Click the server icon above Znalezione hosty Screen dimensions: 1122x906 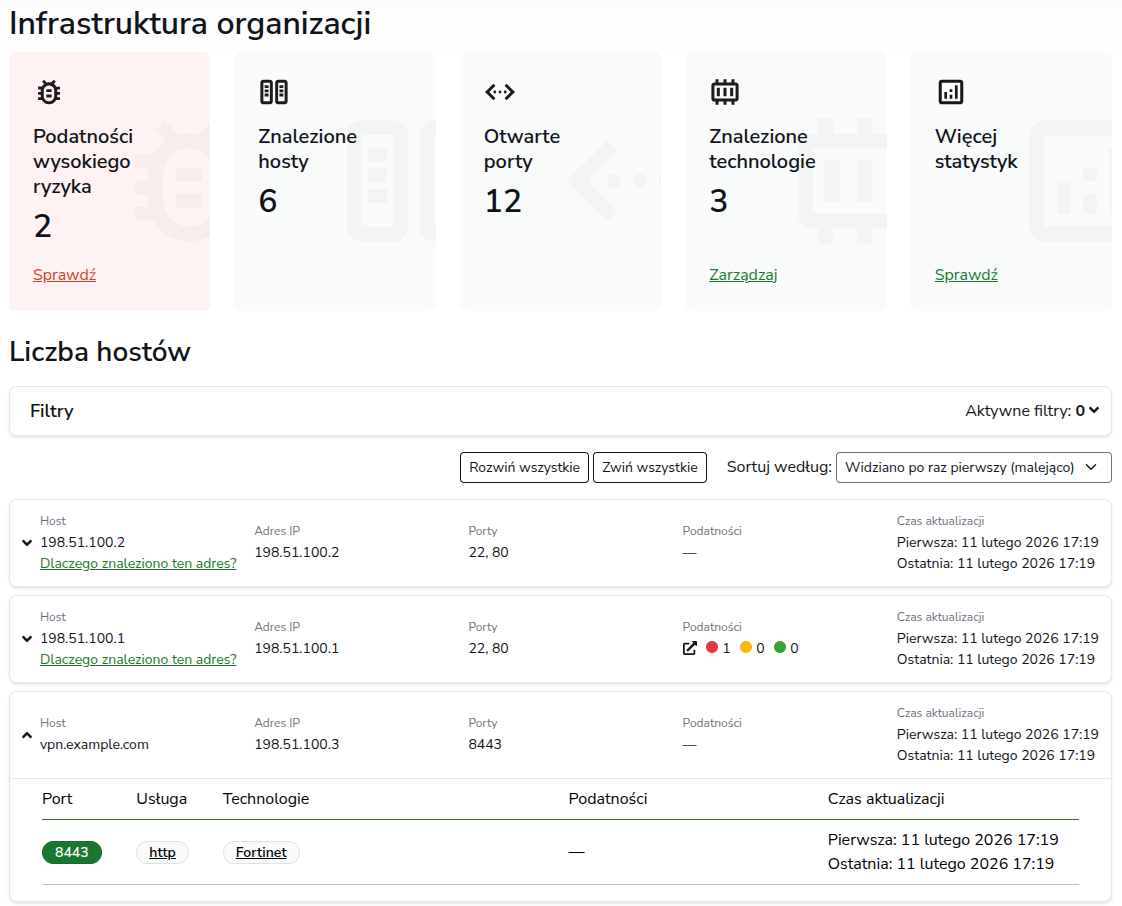point(273,92)
